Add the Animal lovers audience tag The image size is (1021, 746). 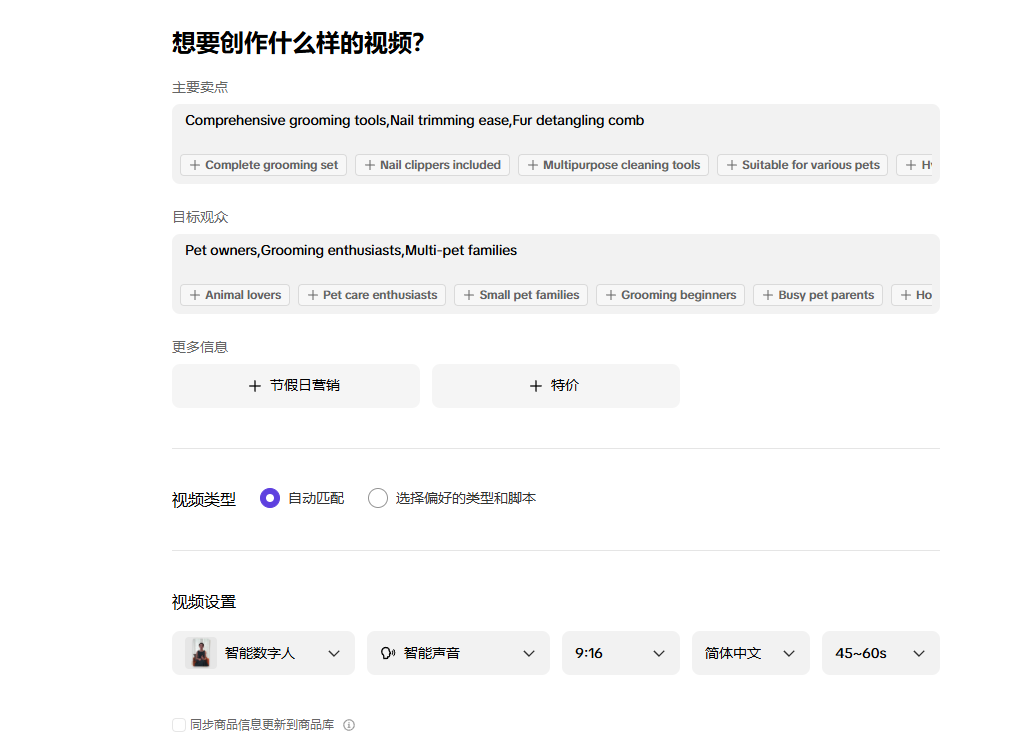tap(235, 295)
